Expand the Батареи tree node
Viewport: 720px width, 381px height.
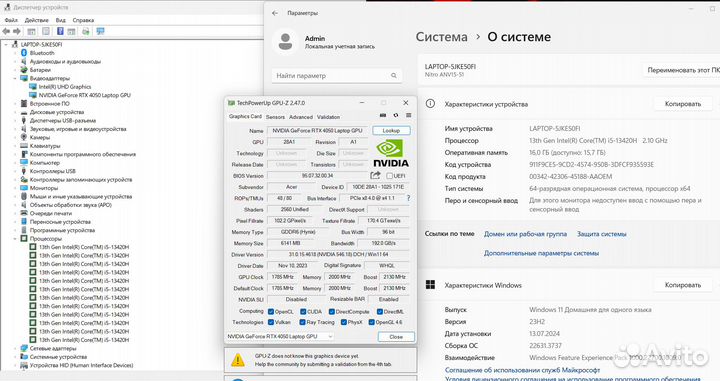point(15,70)
